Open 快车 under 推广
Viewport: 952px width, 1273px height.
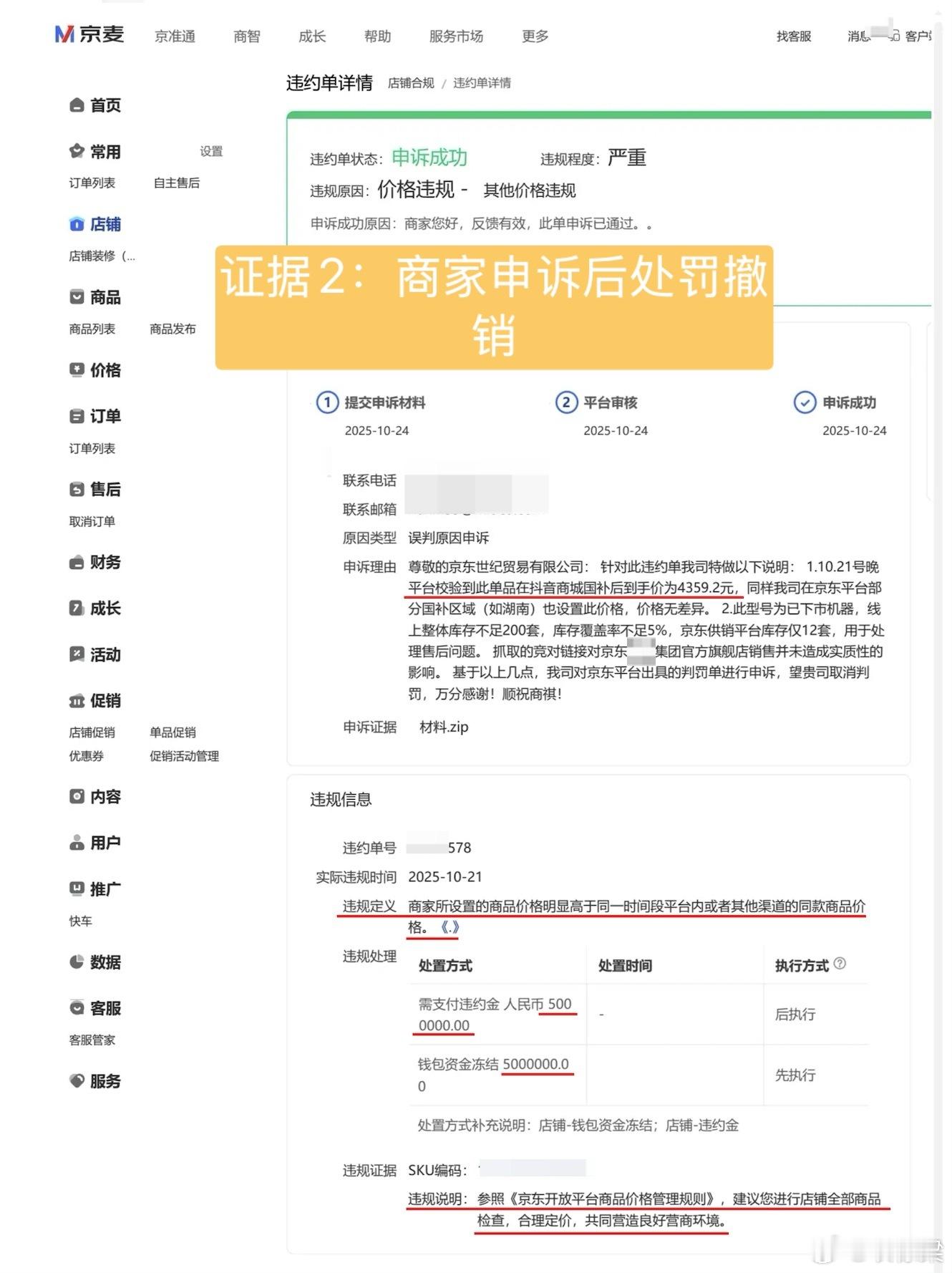tap(80, 921)
